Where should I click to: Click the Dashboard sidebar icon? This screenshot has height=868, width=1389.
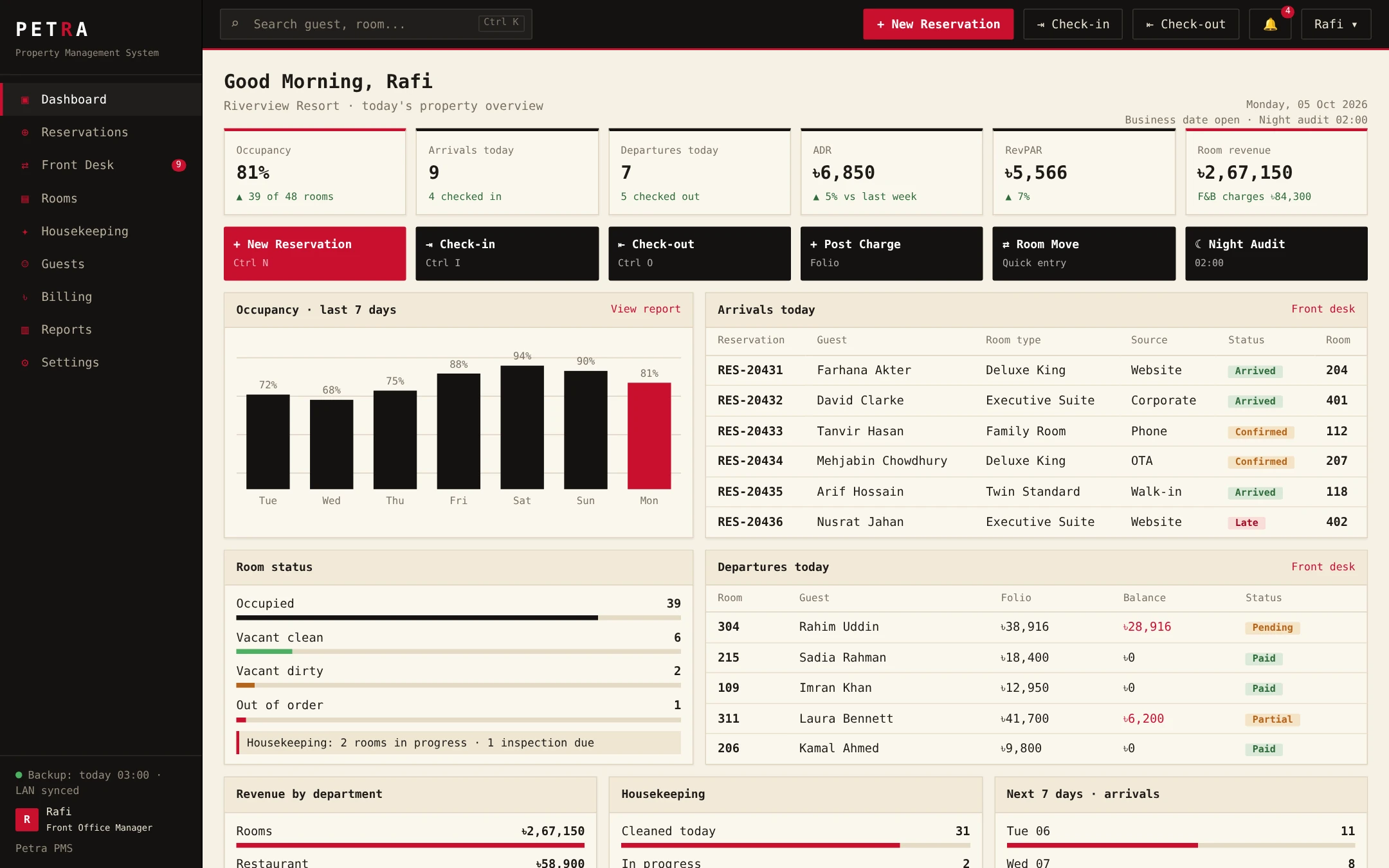25,100
